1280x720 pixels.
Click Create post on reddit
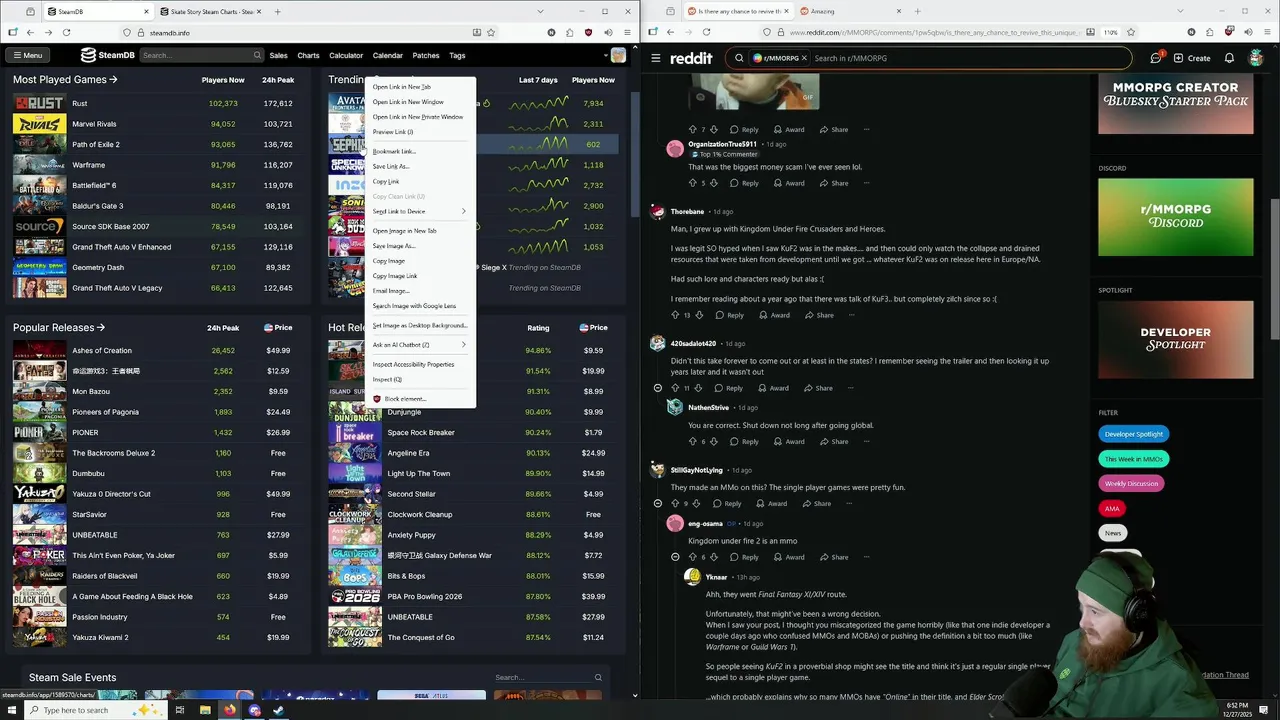tap(1192, 58)
